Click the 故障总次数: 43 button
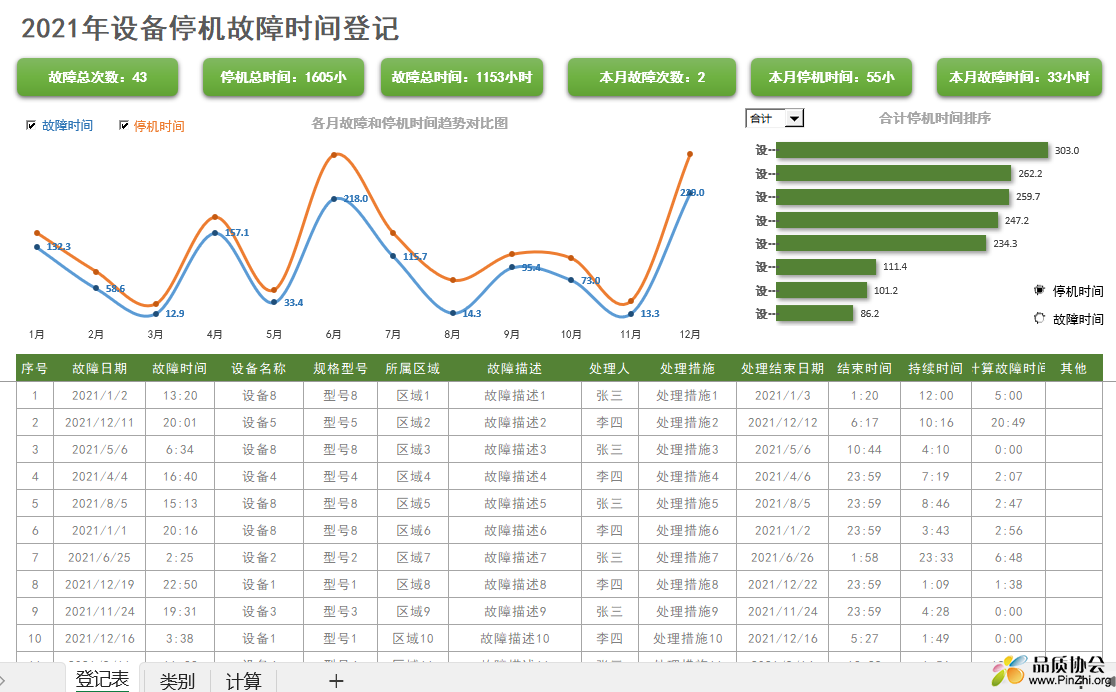 98,77
